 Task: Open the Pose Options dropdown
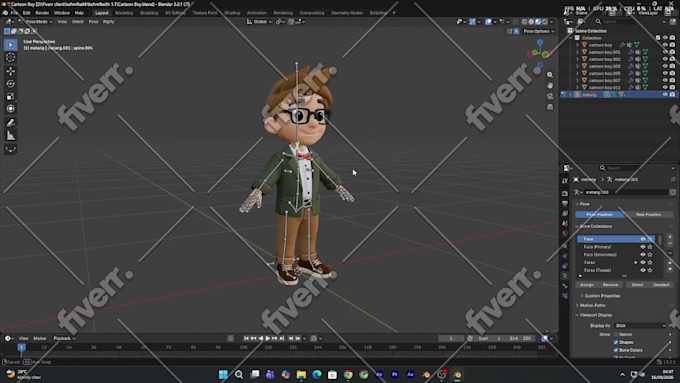point(538,31)
